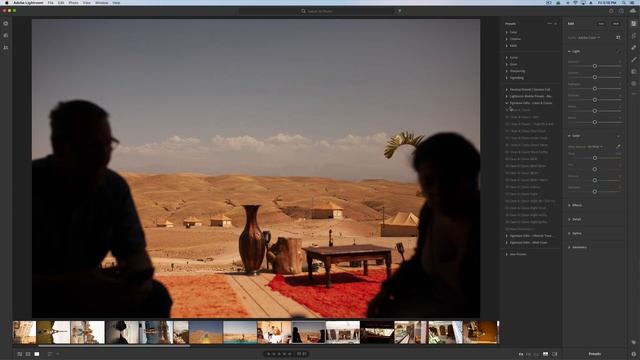
Task: Click the Auto button in Edit panel
Action: [x=601, y=24]
